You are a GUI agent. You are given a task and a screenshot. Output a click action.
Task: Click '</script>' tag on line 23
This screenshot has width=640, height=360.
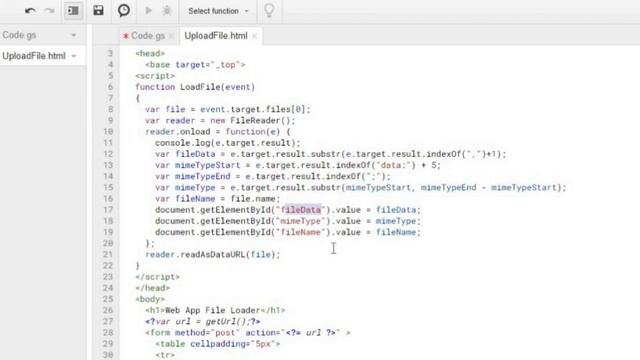(x=158, y=277)
